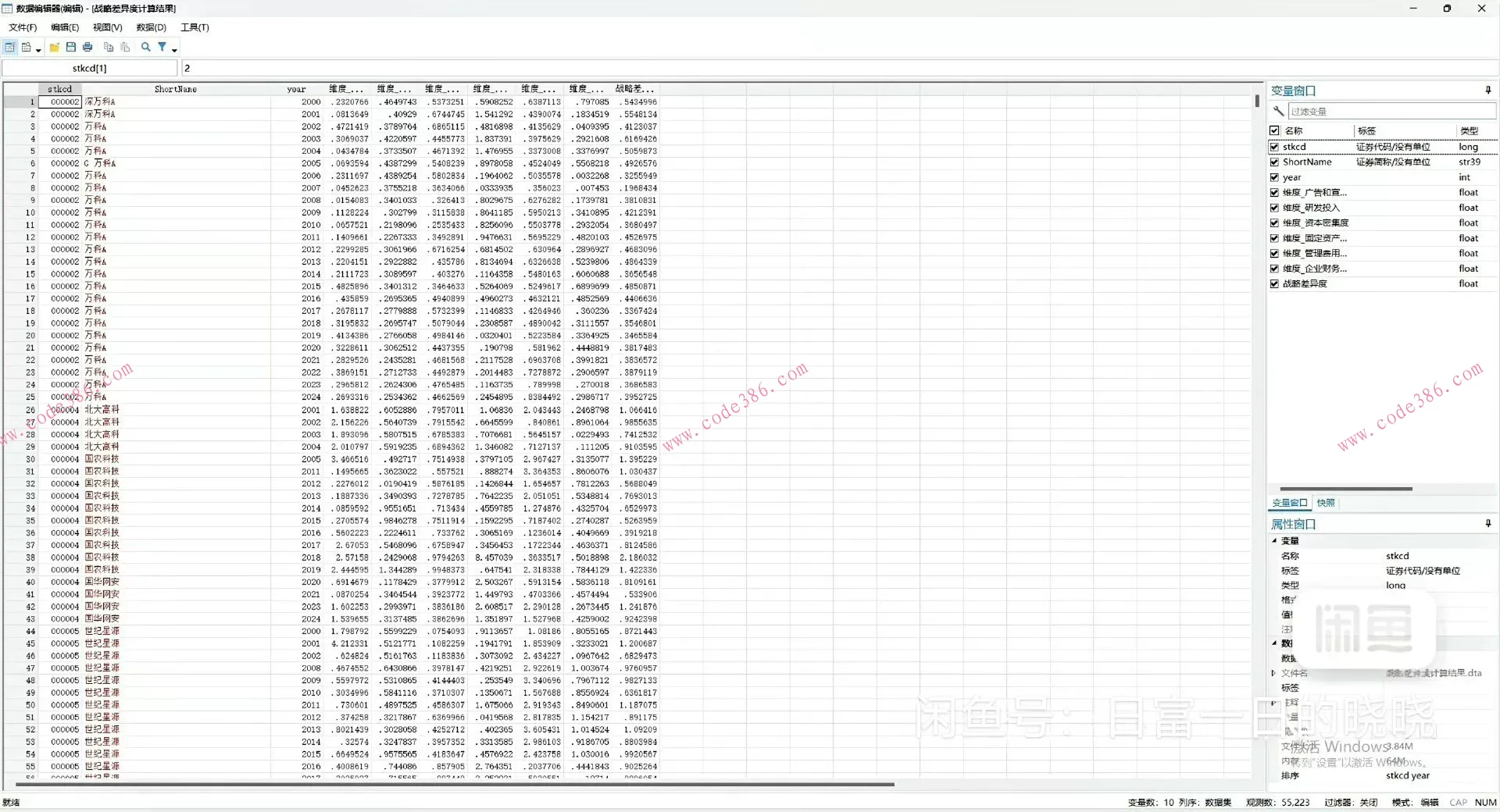Screen dimensions: 1500x812
Task: Switch to the 变量窗口 tab
Action: point(1289,503)
